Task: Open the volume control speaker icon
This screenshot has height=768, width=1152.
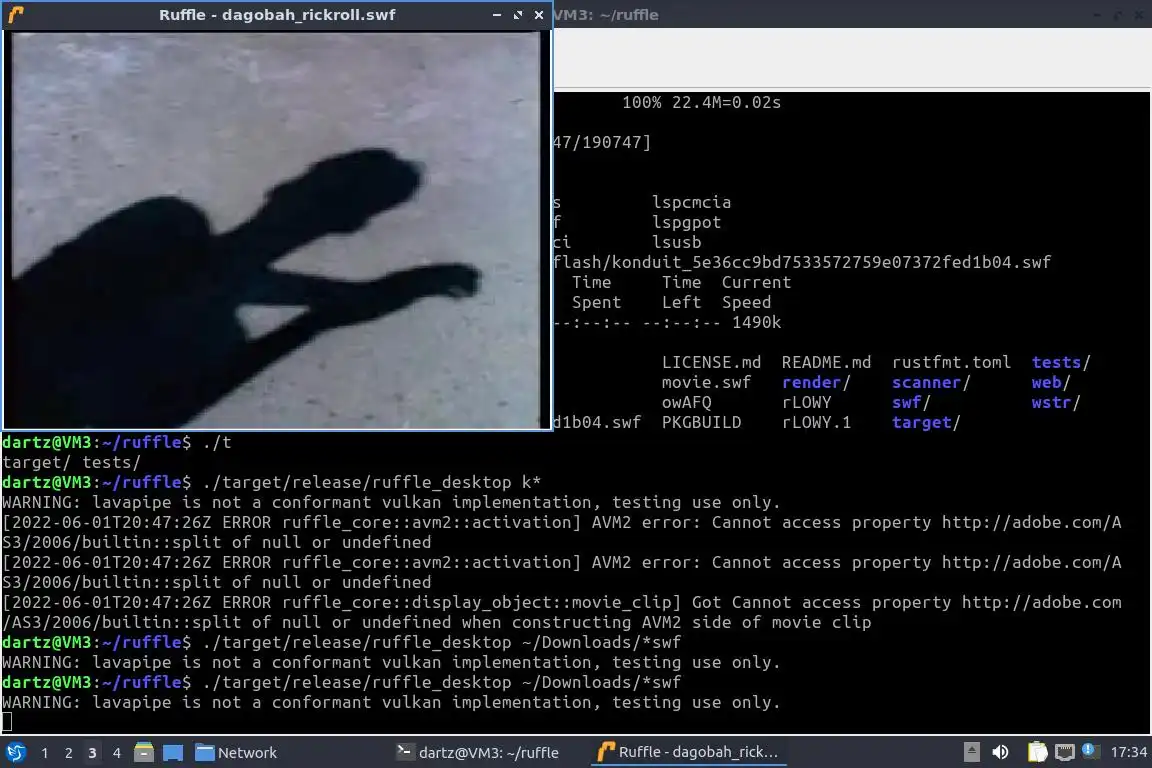Action: coord(1000,752)
